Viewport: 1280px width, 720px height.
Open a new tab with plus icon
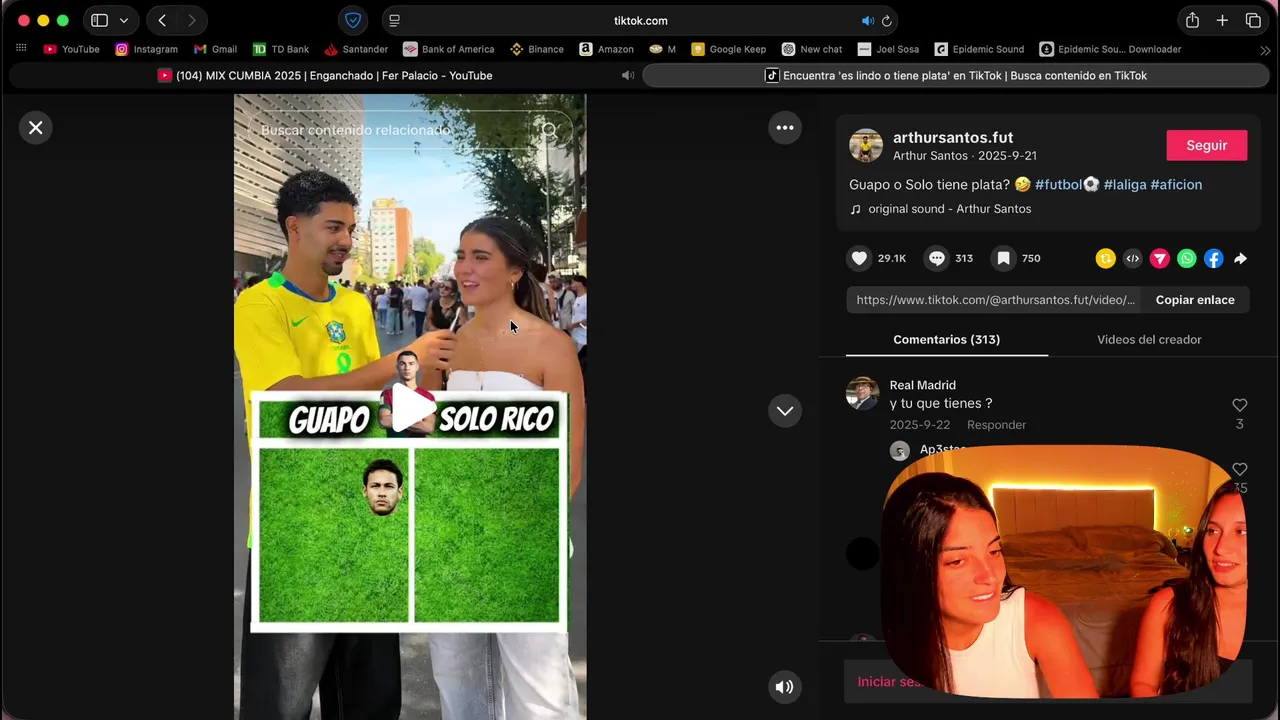(x=1222, y=20)
